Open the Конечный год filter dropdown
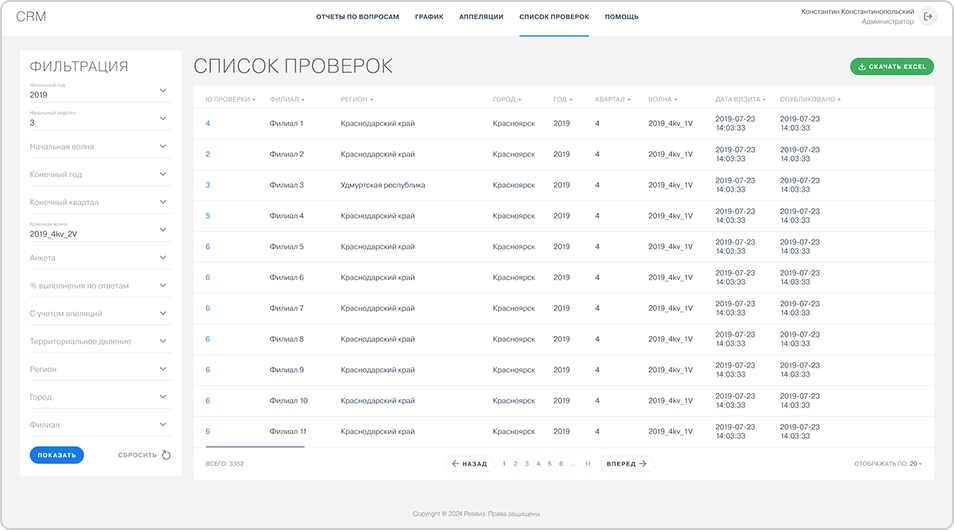The height and width of the screenshot is (530, 954). (100, 175)
